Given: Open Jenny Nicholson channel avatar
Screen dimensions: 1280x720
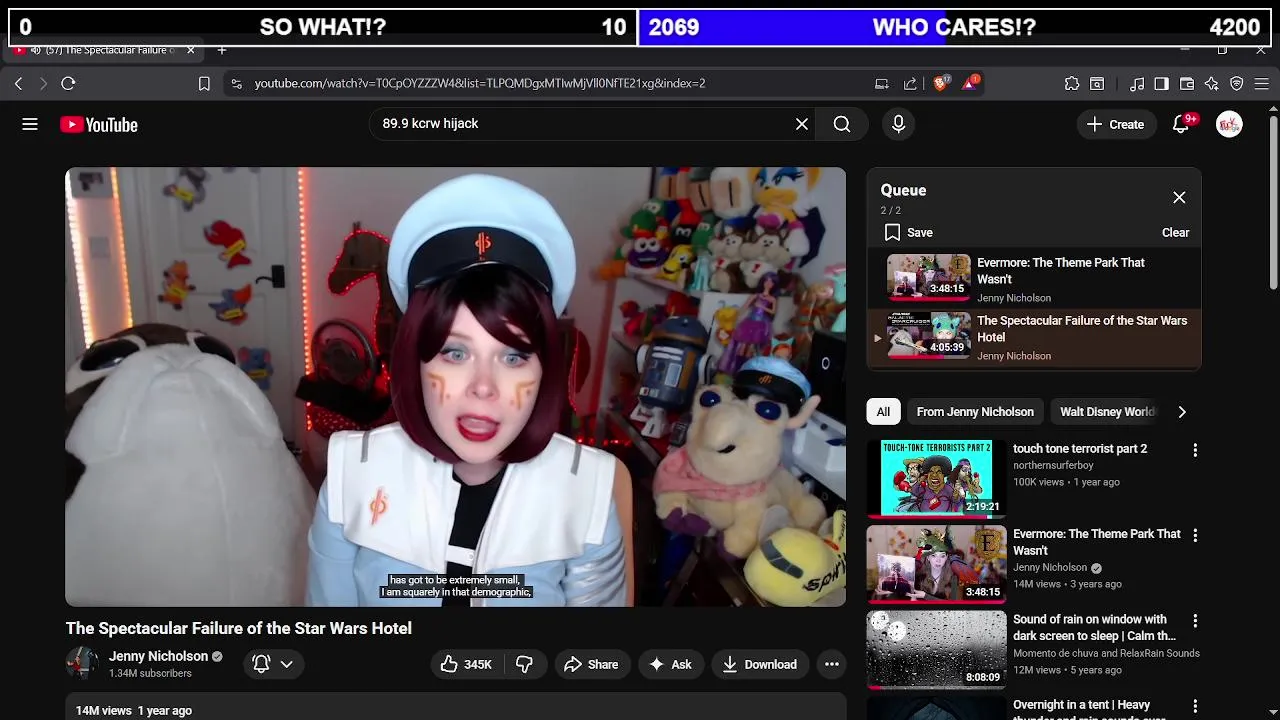Looking at the screenshot, I should [82, 664].
